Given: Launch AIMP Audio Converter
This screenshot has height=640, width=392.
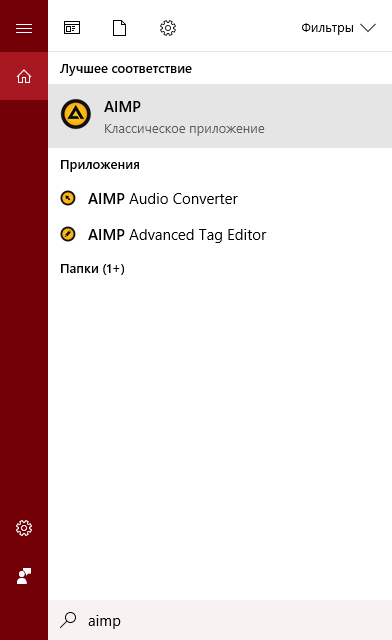Looking at the screenshot, I should coord(220,199).
